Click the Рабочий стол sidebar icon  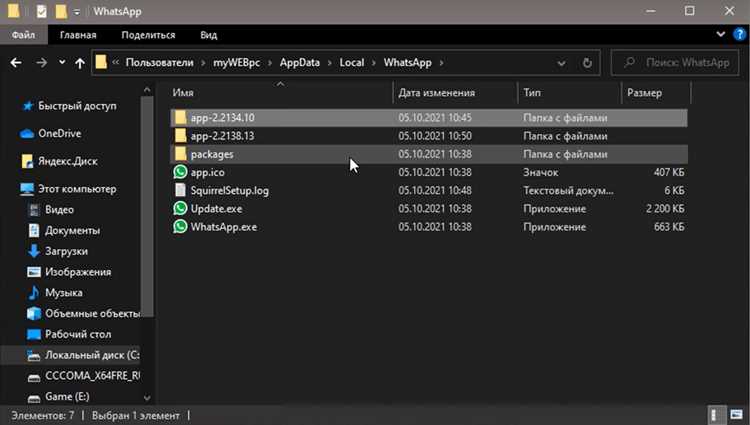click(x=34, y=334)
